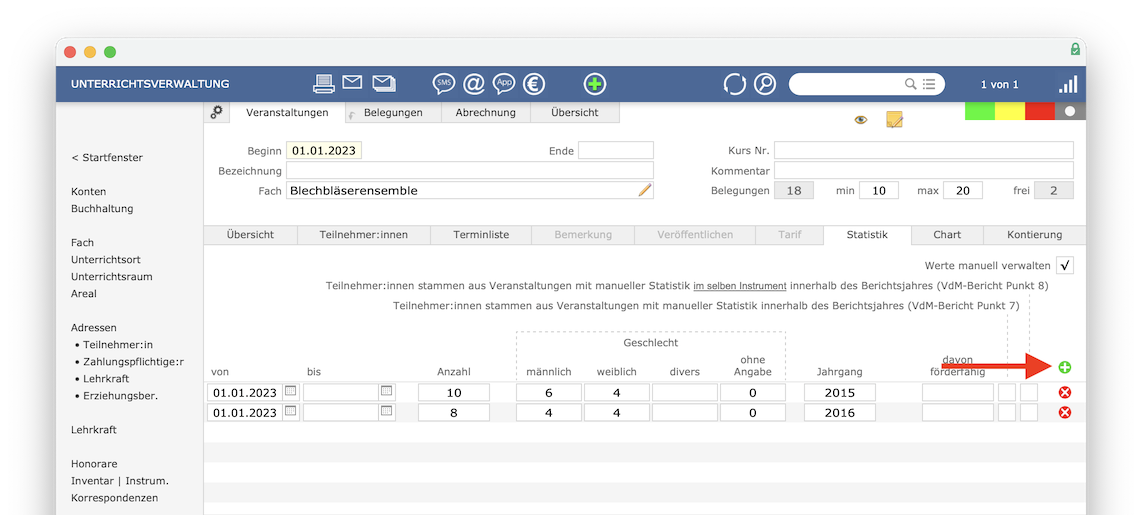The height and width of the screenshot is (515, 1142).
Task: Toggle second small checkbox in Jahrgang 2015 row
Action: click(x=1028, y=393)
